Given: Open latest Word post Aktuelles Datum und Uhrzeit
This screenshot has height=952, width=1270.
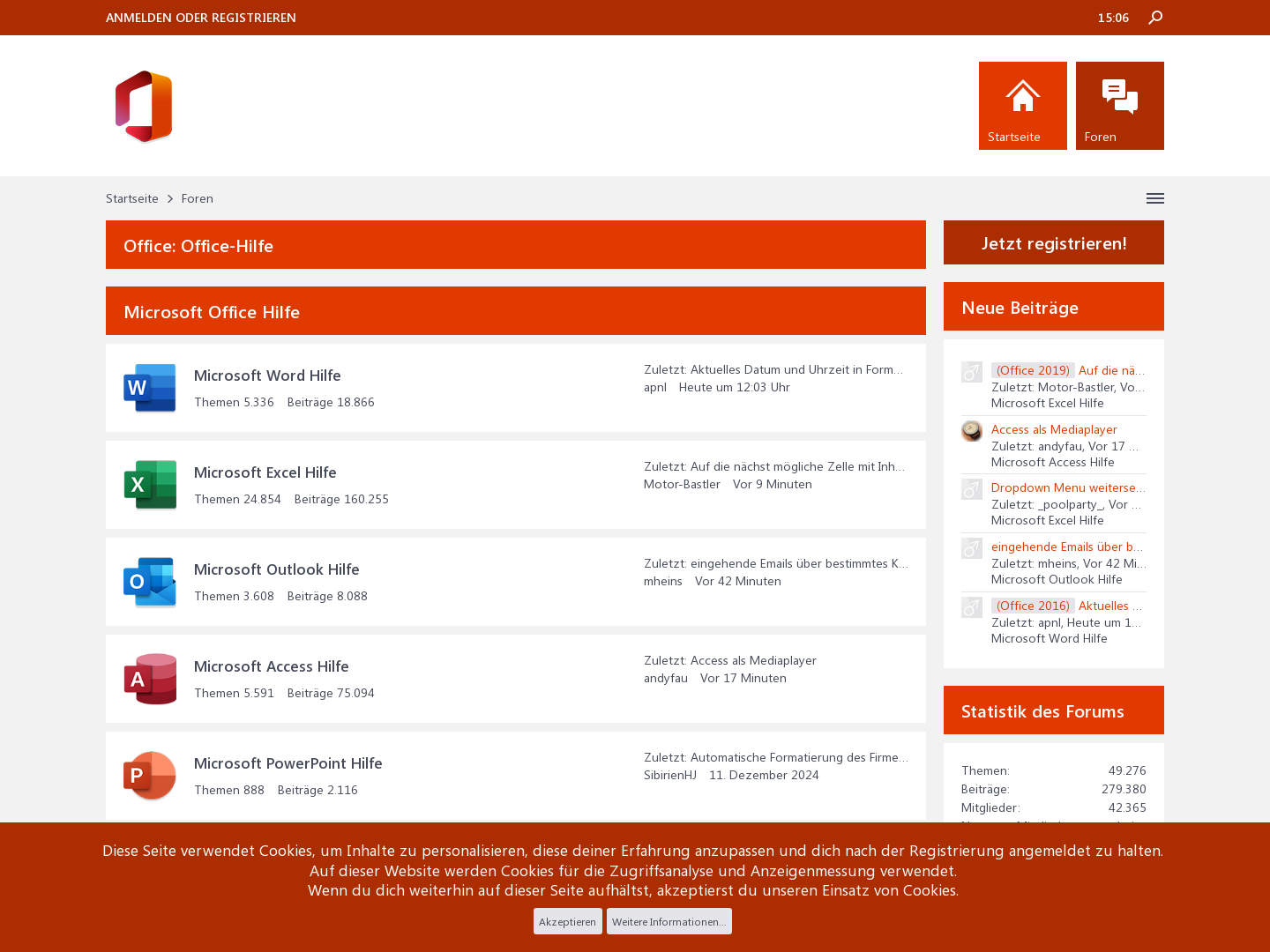Looking at the screenshot, I should point(797,369).
